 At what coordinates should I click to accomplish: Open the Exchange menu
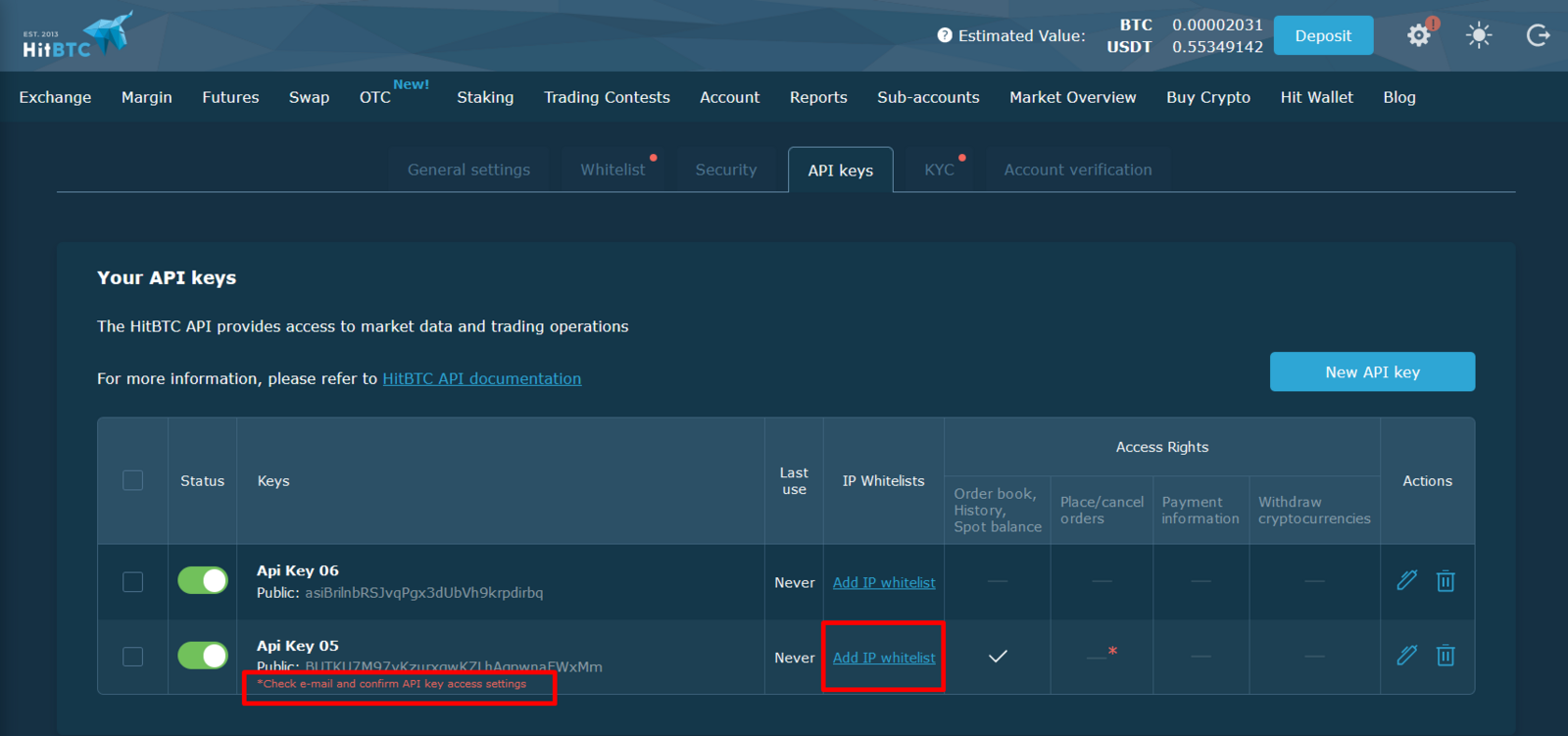(x=55, y=97)
